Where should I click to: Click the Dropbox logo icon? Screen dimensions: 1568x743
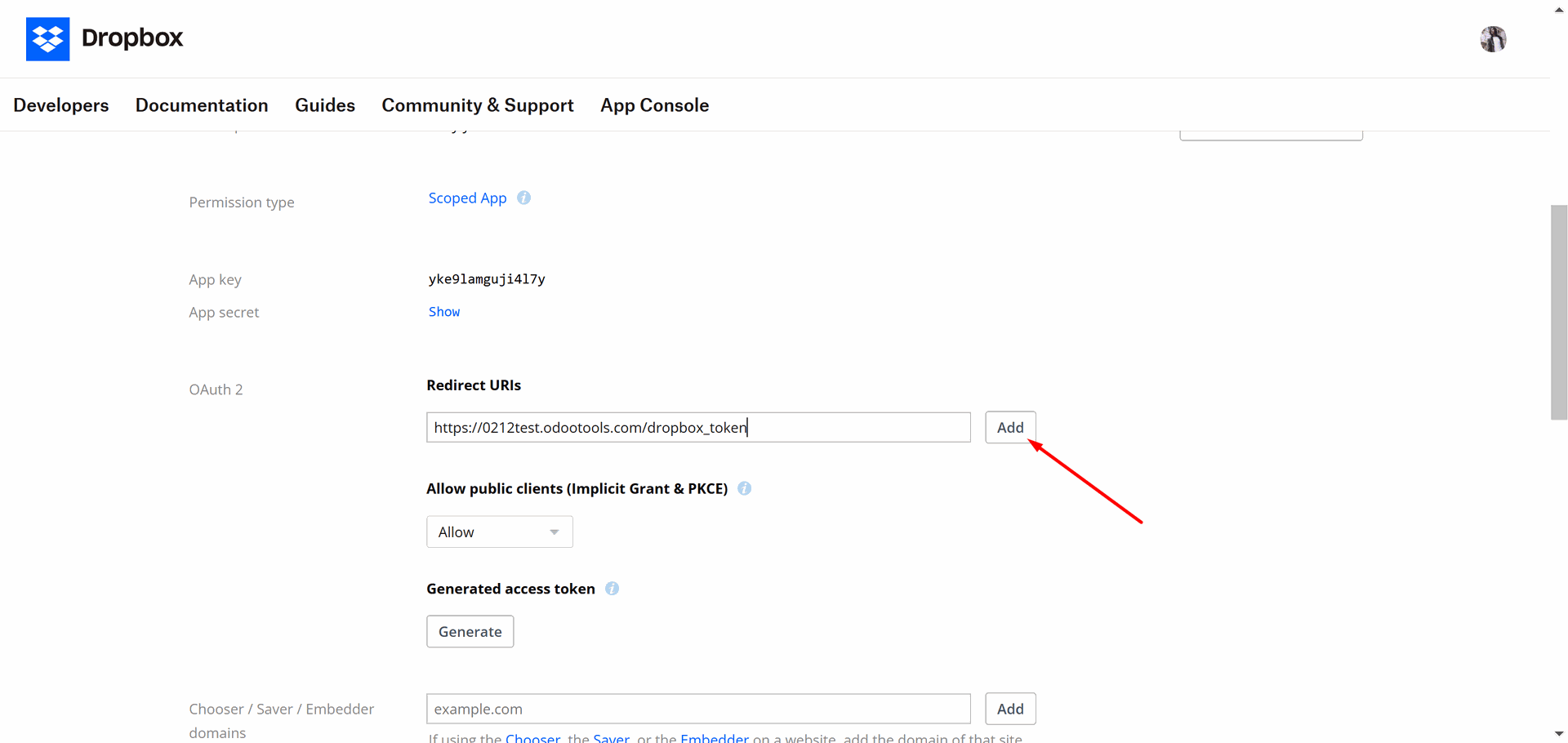[x=47, y=38]
